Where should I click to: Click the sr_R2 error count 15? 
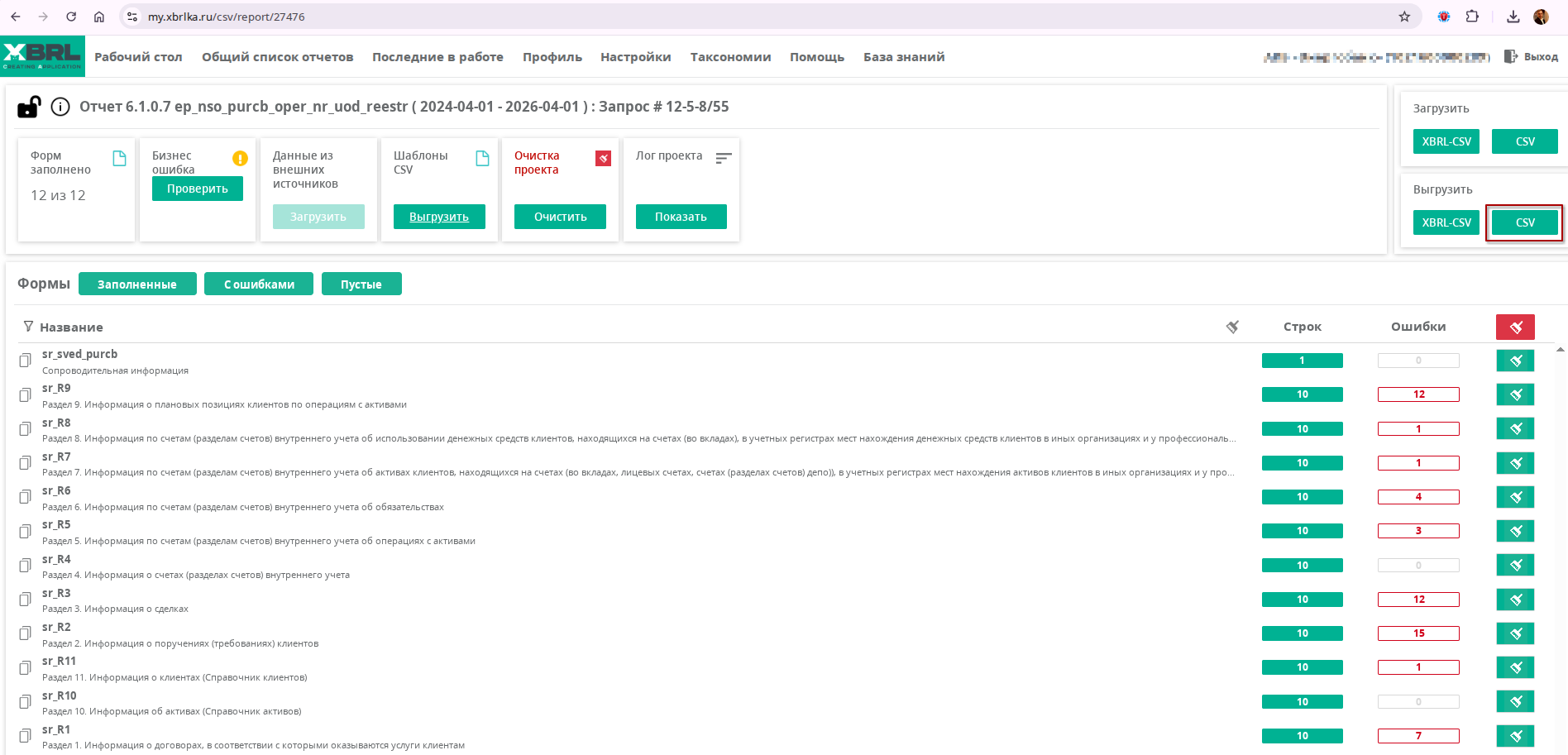1418,633
